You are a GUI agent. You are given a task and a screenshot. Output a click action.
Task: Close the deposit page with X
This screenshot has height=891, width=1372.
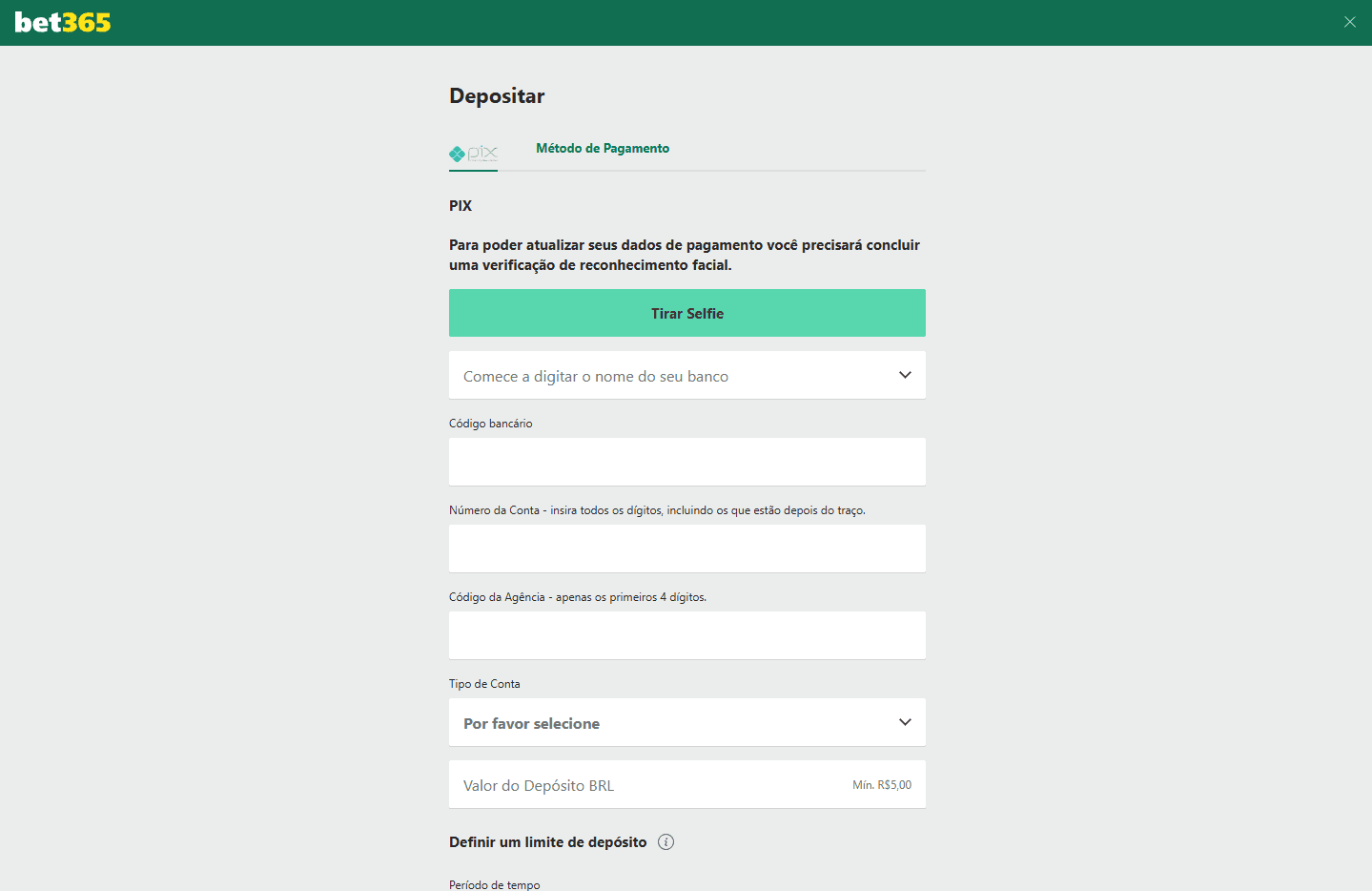click(1349, 22)
